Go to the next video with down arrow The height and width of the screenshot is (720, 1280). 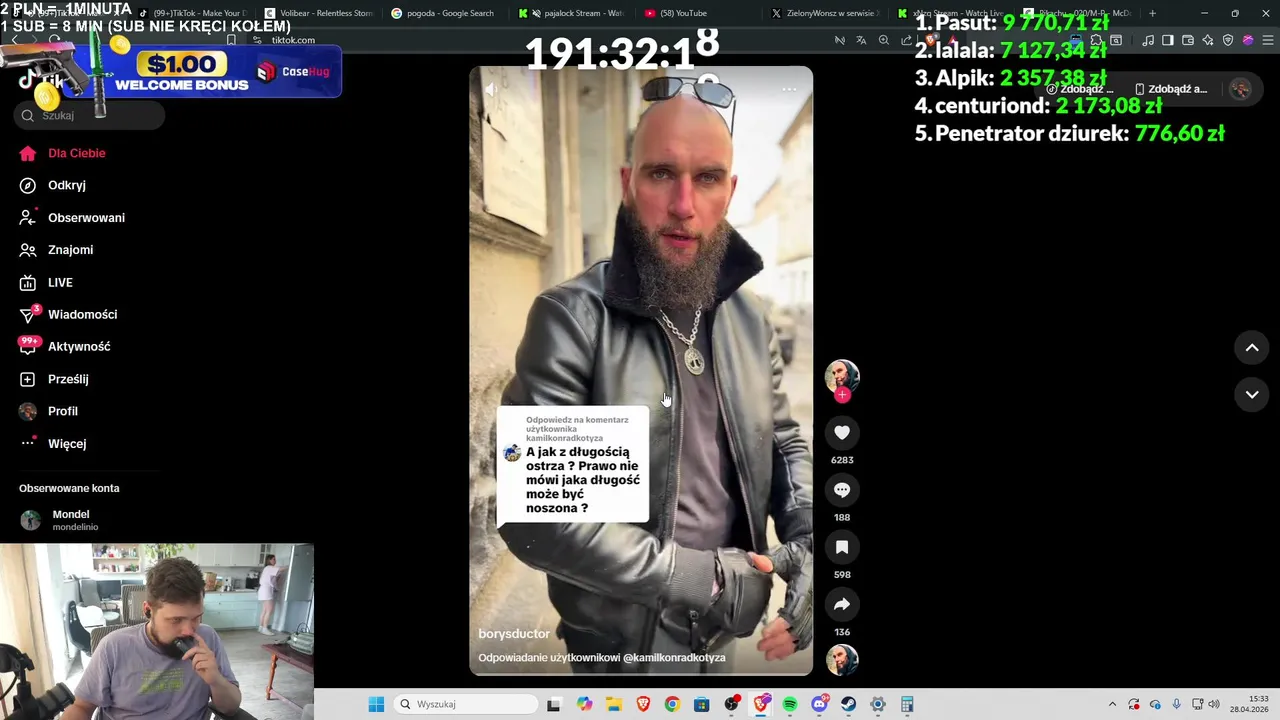[x=1252, y=394]
